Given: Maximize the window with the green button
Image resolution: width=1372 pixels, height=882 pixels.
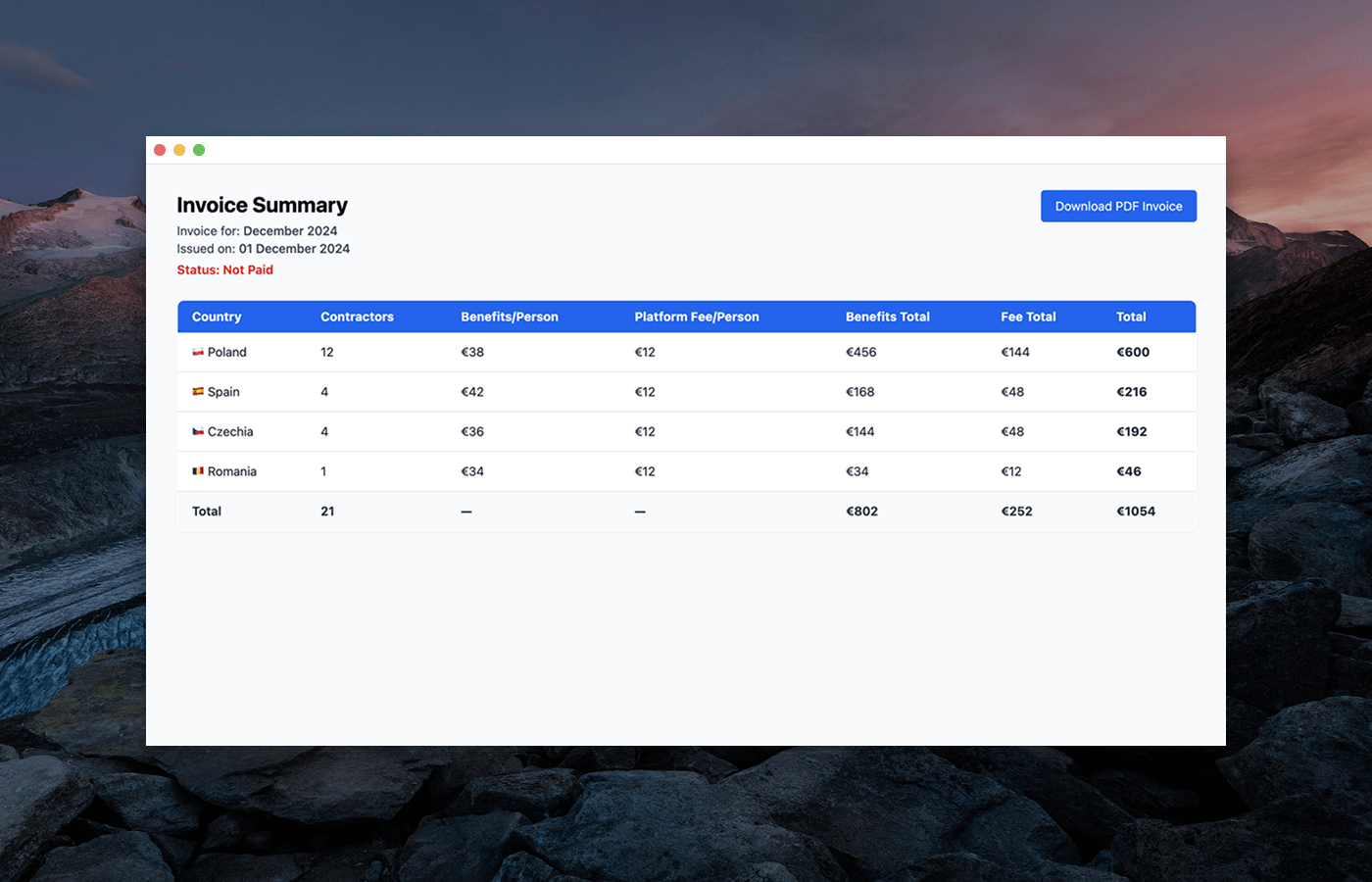Looking at the screenshot, I should pos(199,150).
